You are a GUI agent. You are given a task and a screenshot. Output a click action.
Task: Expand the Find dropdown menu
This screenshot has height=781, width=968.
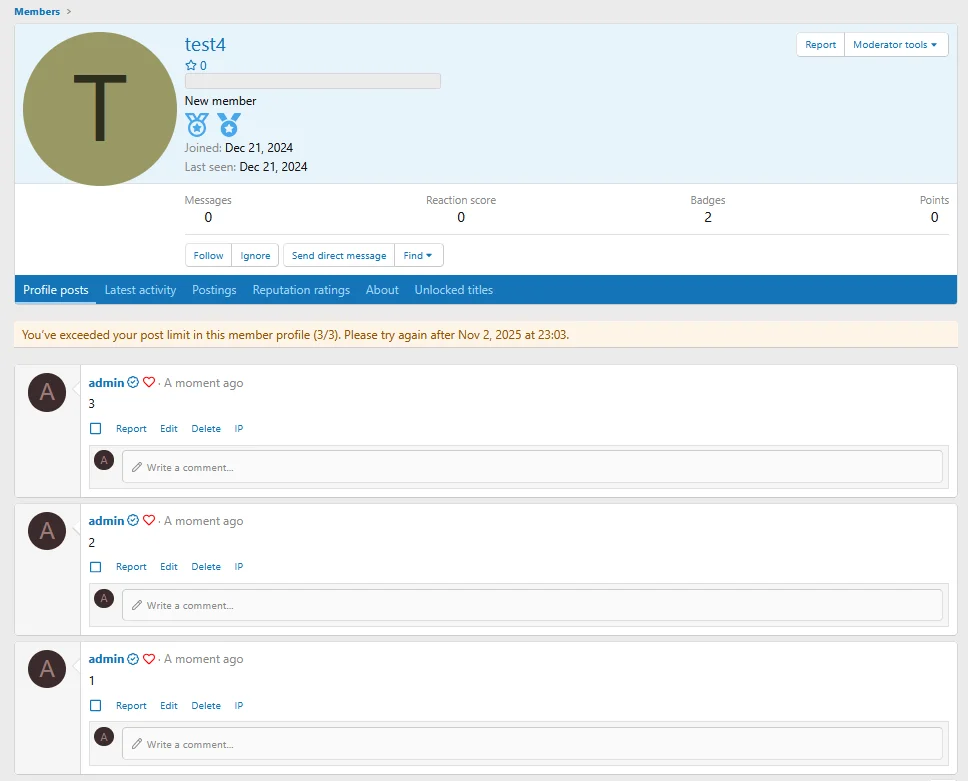pos(418,256)
